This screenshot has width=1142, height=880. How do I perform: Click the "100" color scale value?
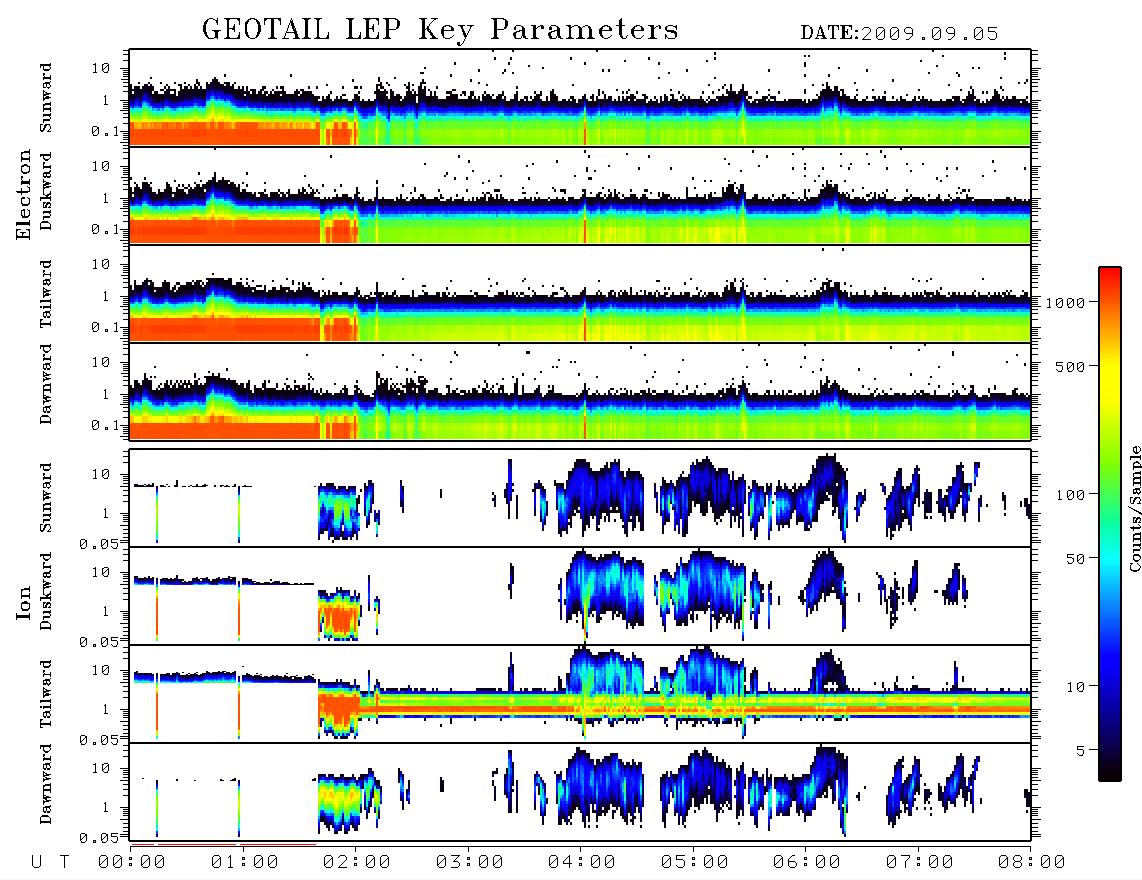[x=1070, y=495]
